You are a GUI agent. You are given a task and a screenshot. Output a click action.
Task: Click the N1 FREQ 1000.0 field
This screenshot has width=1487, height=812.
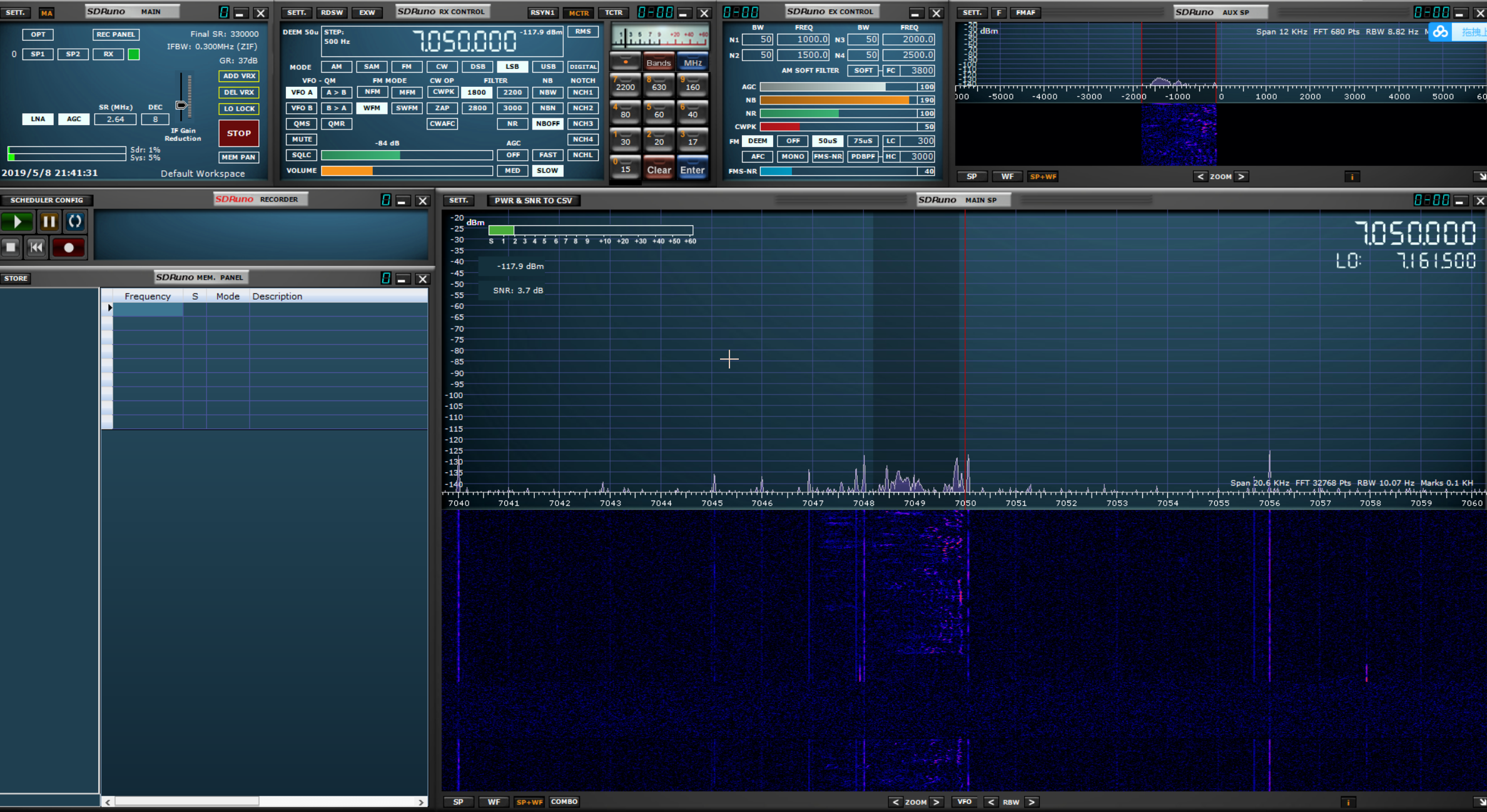pyautogui.click(x=803, y=39)
